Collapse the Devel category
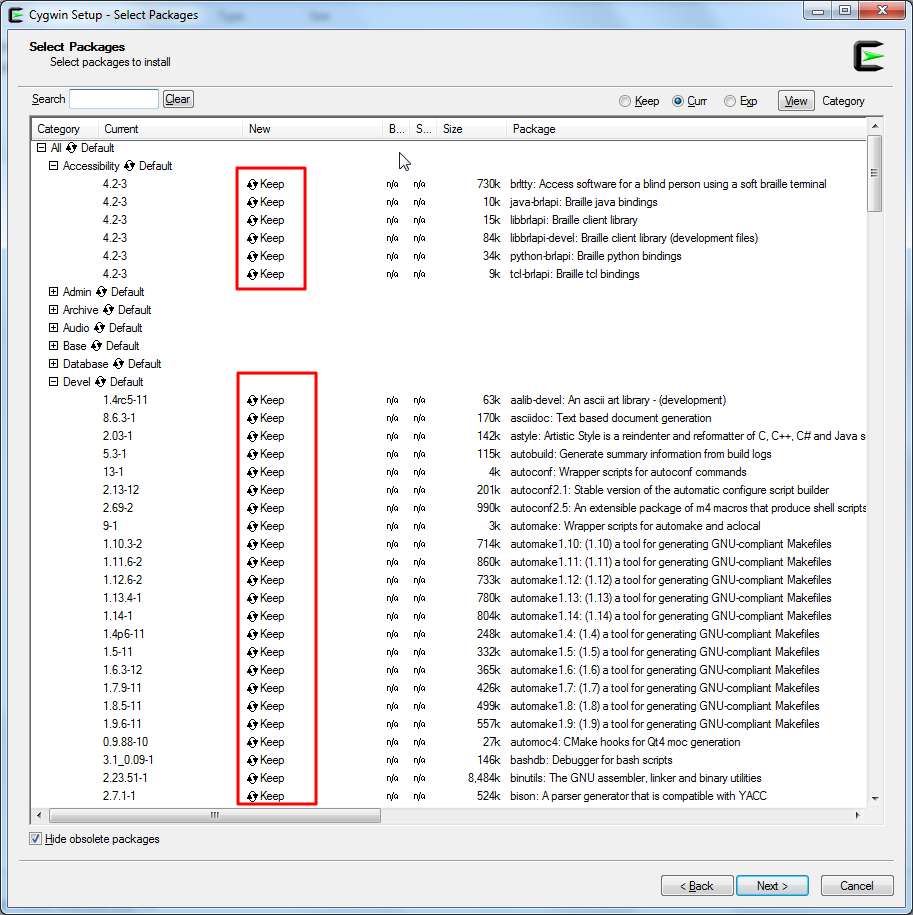 point(53,382)
